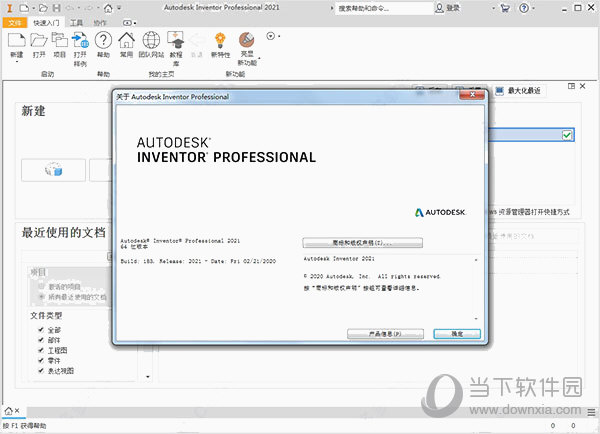Expand the 新建 button dropdown arrow
Viewport: 600px width, 434px height.
pos(17,61)
